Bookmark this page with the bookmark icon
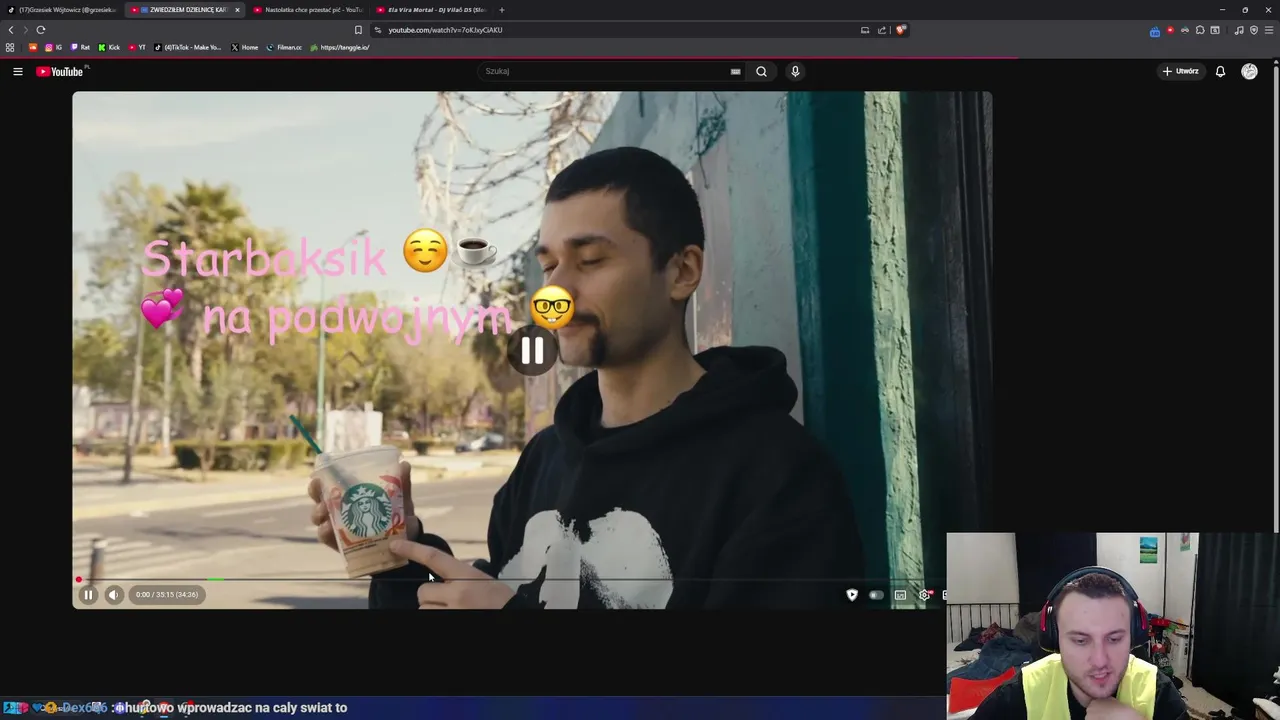Screen dimensions: 1280x720 point(358,30)
